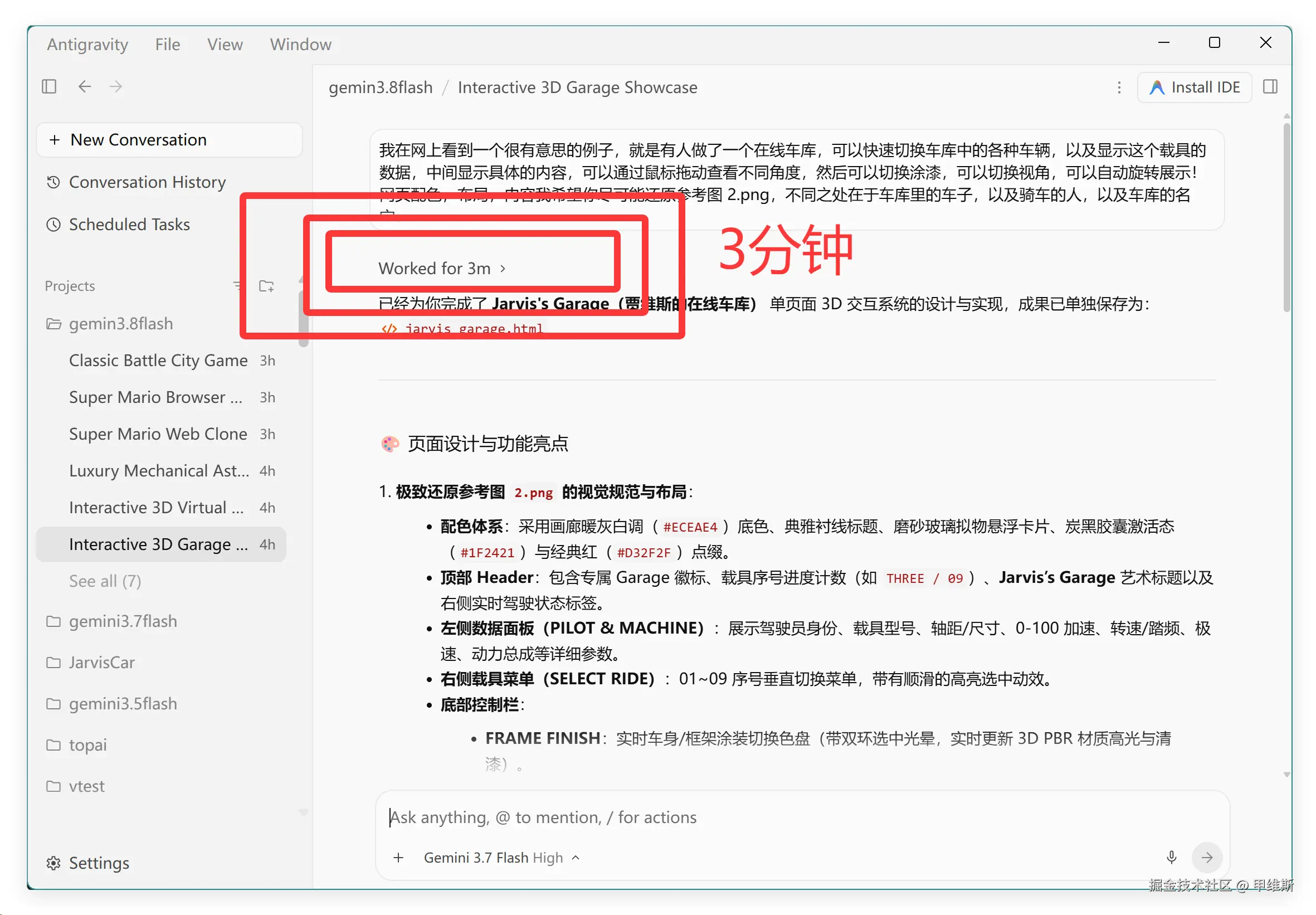Open the three-dot conversation options menu
The height and width of the screenshot is (915, 1316).
[x=1118, y=87]
